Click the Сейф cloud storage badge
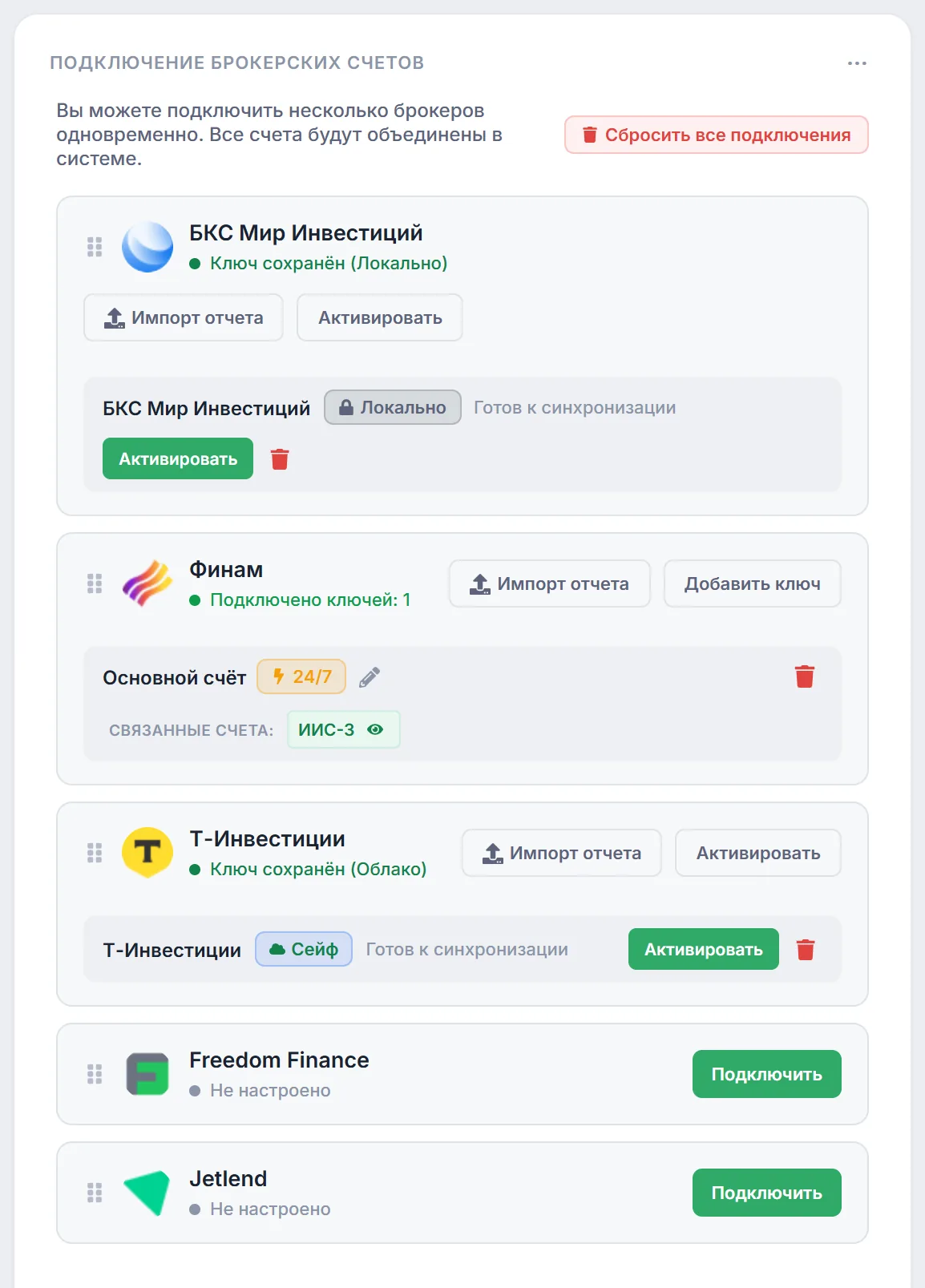Viewport: 925px width, 1288px height. [304, 949]
